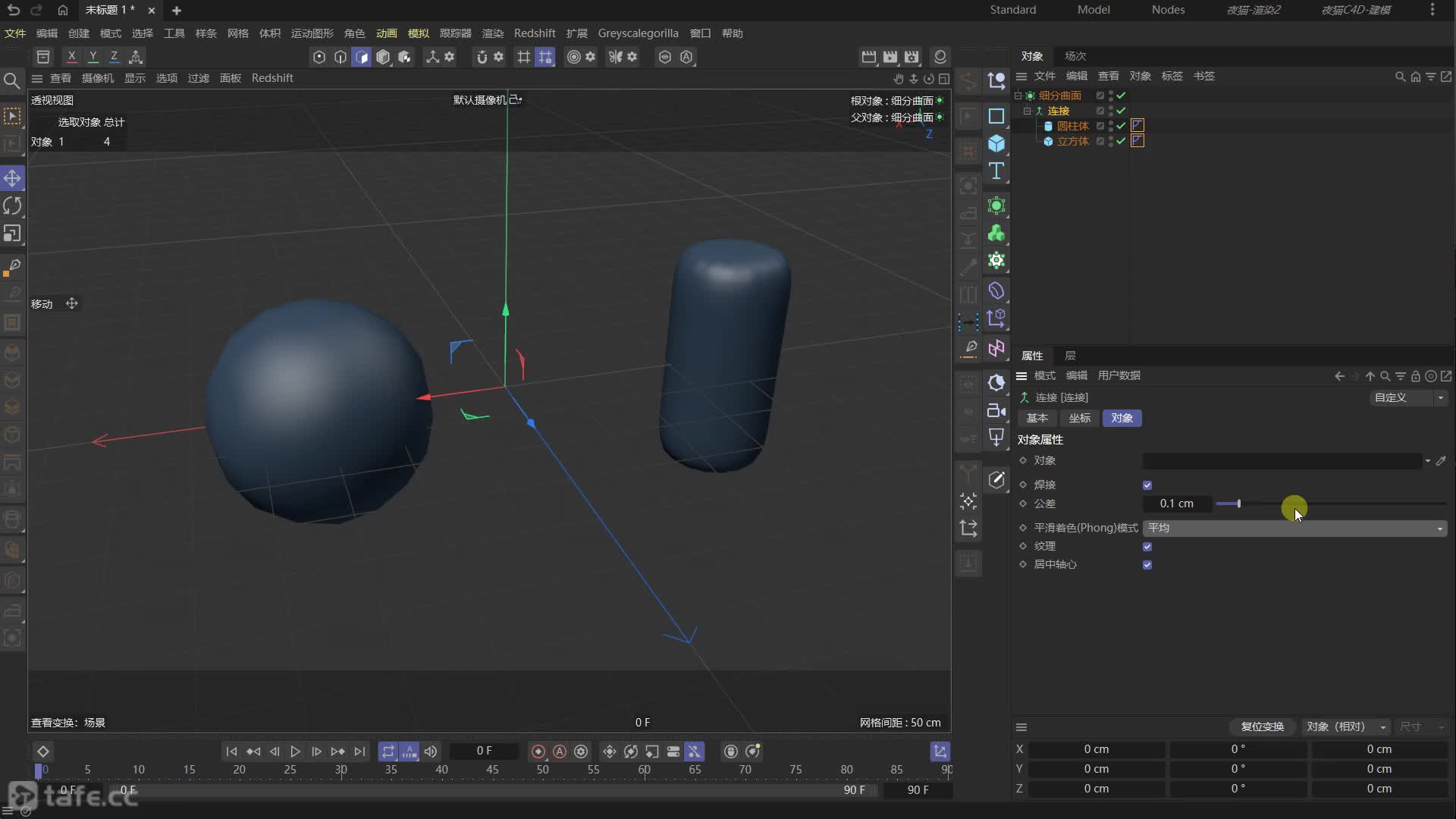Switch to the 基本 tab
Screen dimensions: 1456x819
pos(1037,419)
